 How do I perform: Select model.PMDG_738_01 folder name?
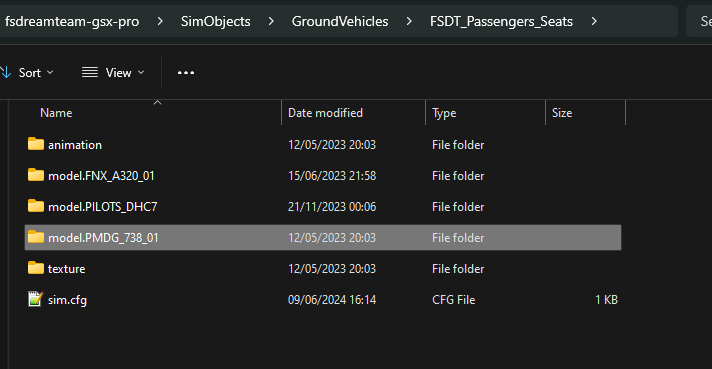tap(103, 238)
